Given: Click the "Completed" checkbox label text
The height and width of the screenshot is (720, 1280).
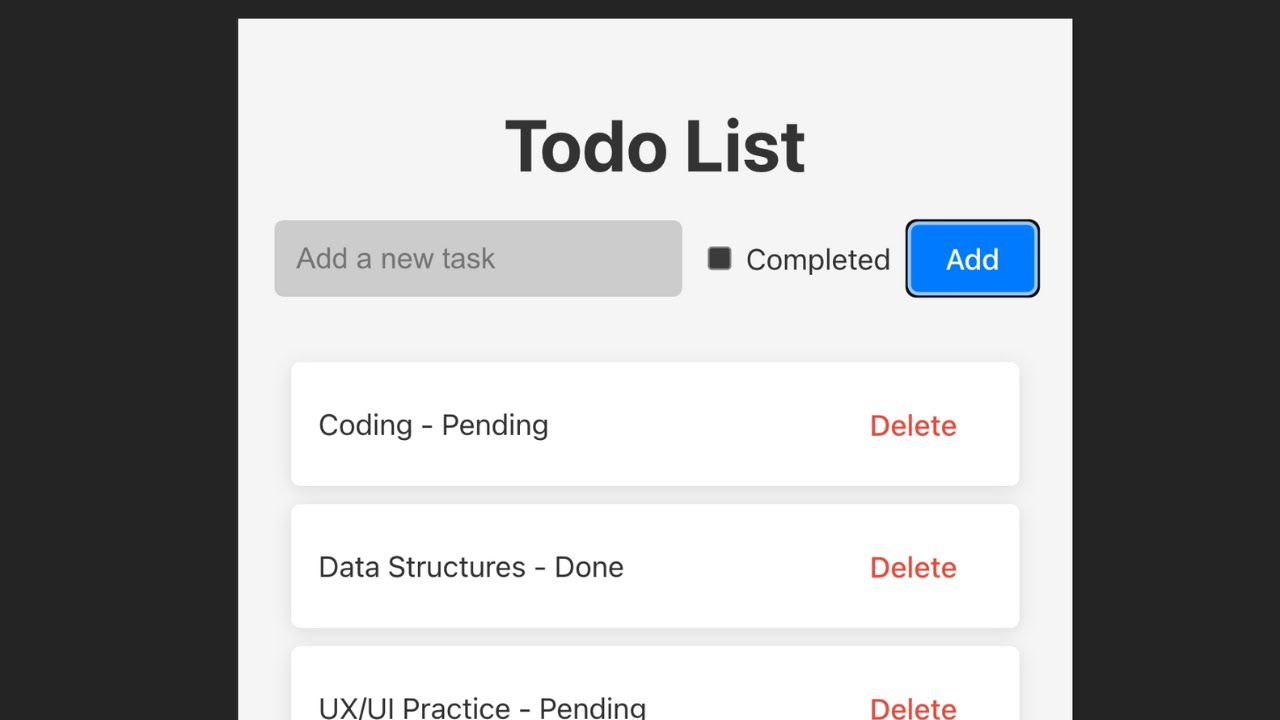Looking at the screenshot, I should click(x=817, y=260).
